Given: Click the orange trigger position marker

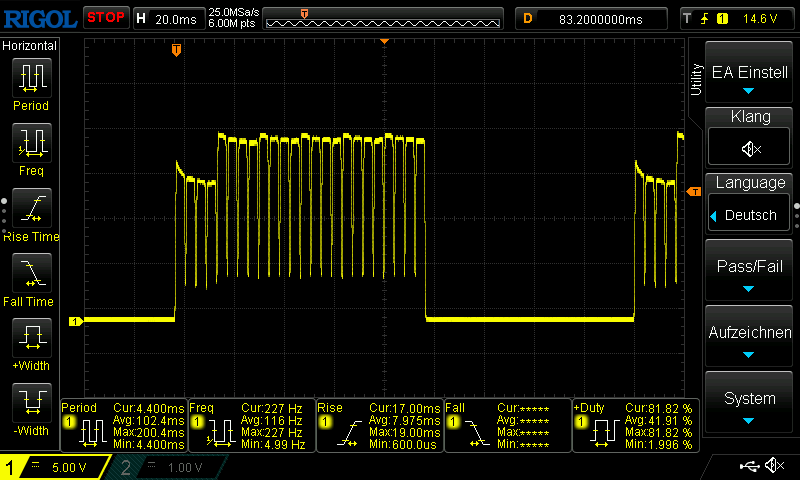Looking at the screenshot, I should 176,49.
